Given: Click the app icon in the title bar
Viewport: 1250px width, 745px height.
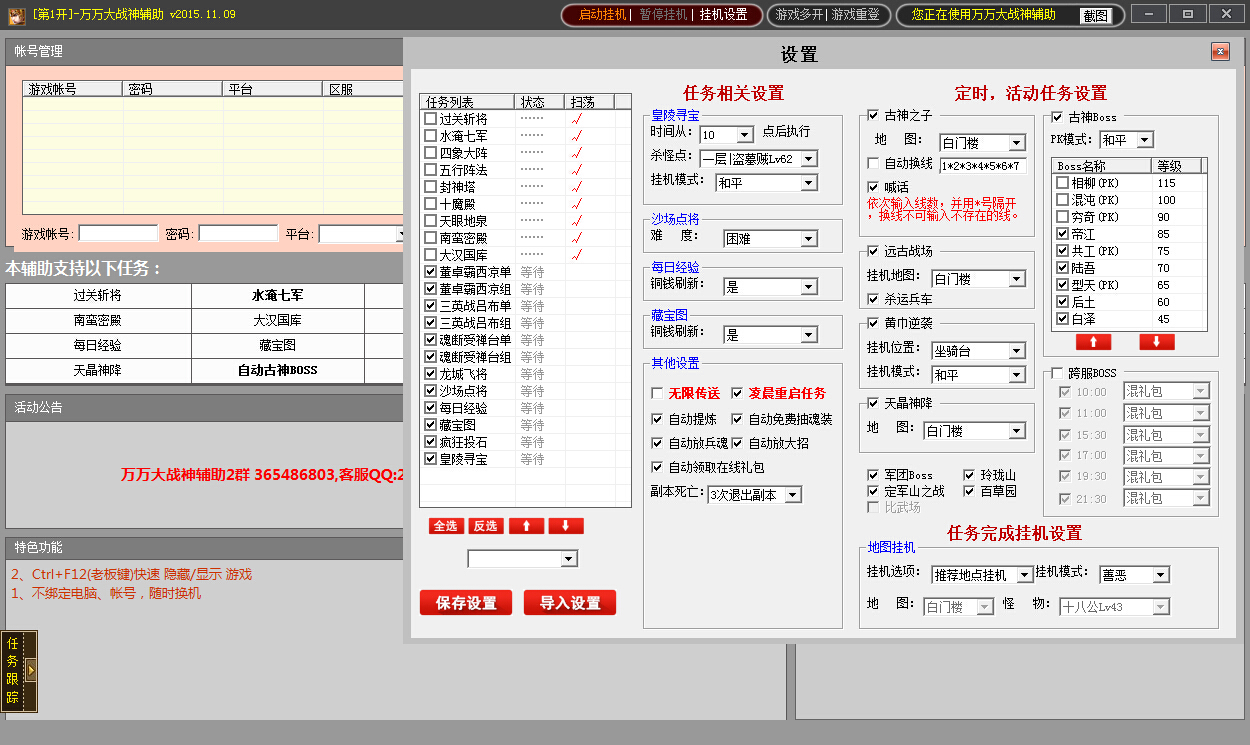Looking at the screenshot, I should 15,14.
